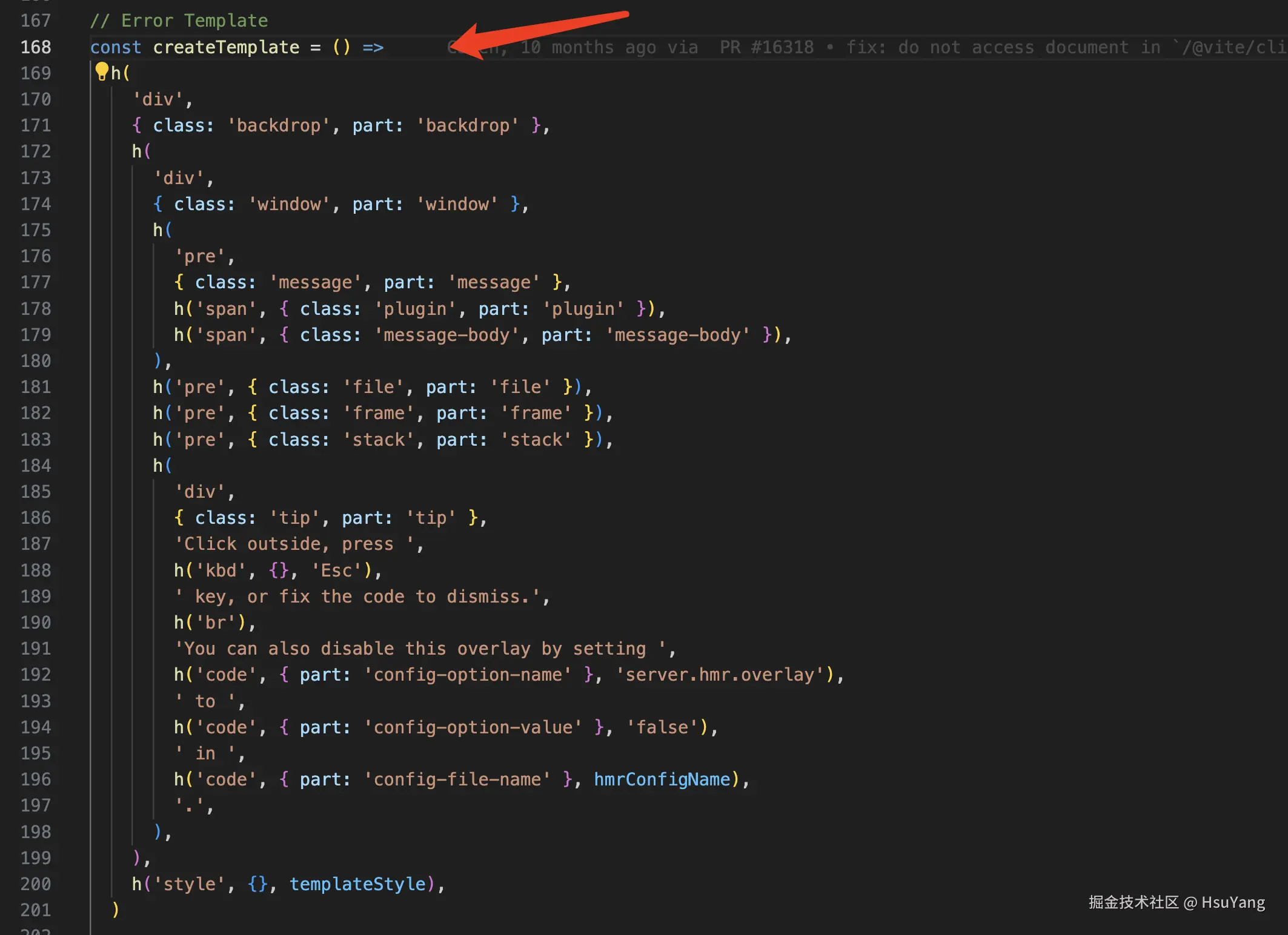Click line number 184 in the gutter

pyautogui.click(x=36, y=466)
